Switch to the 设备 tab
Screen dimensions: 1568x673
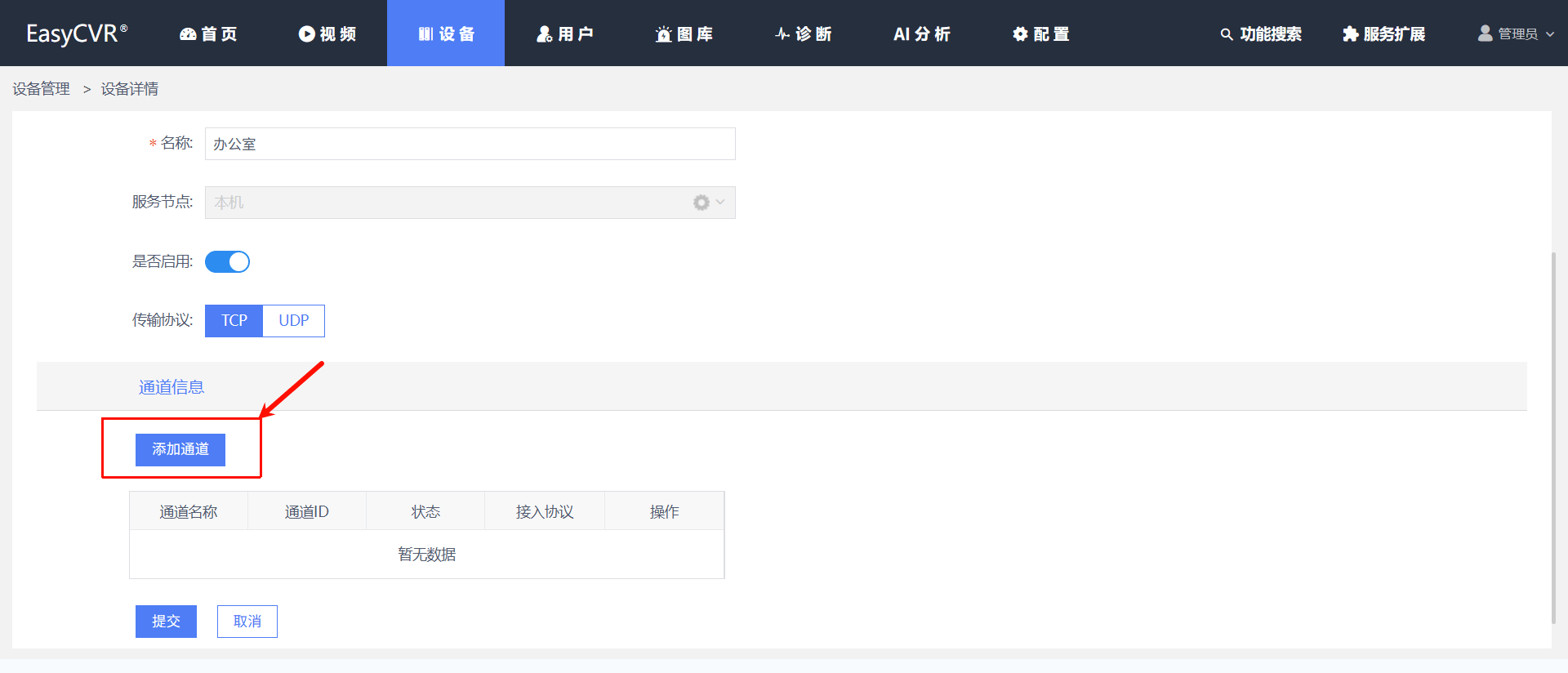[446, 33]
